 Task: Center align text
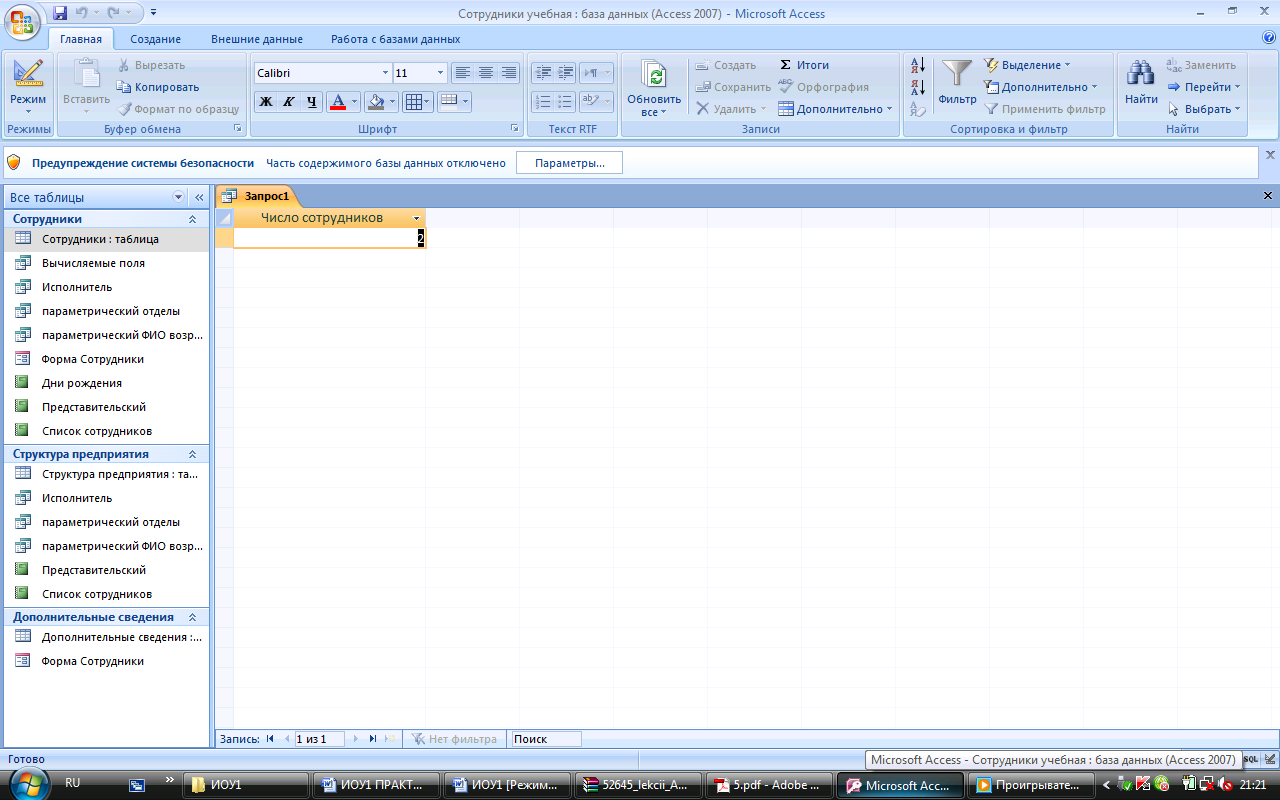(486, 73)
